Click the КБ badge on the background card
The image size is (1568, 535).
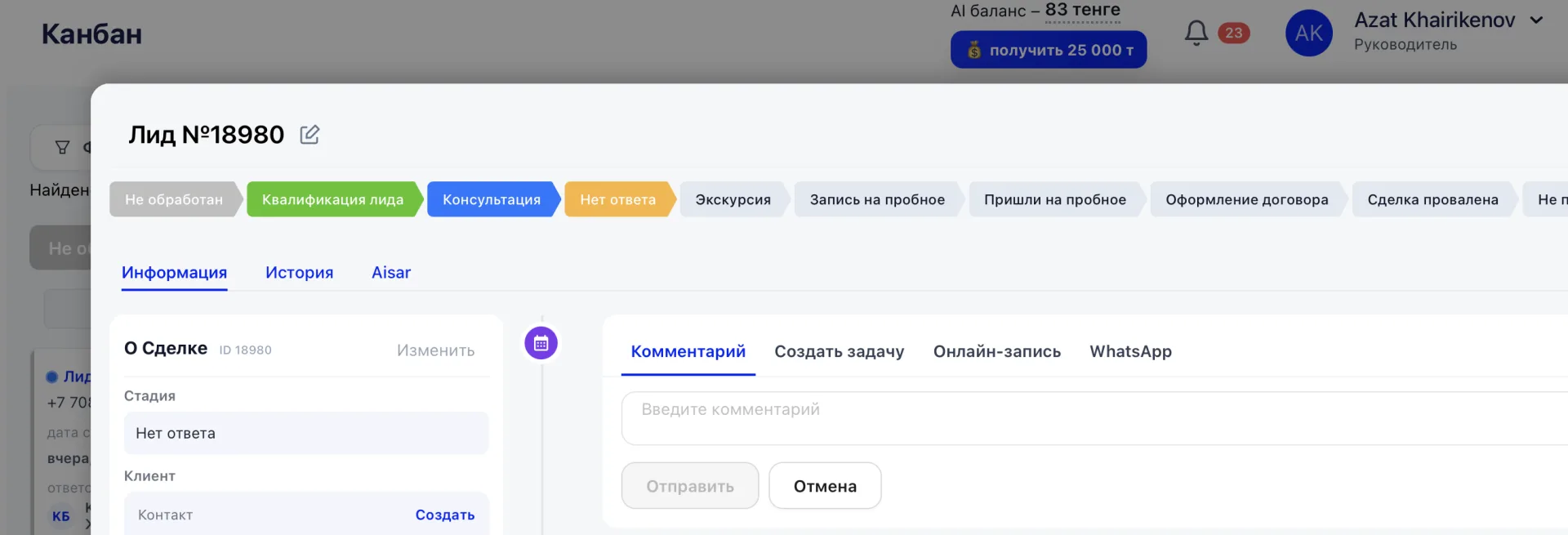pyautogui.click(x=61, y=516)
